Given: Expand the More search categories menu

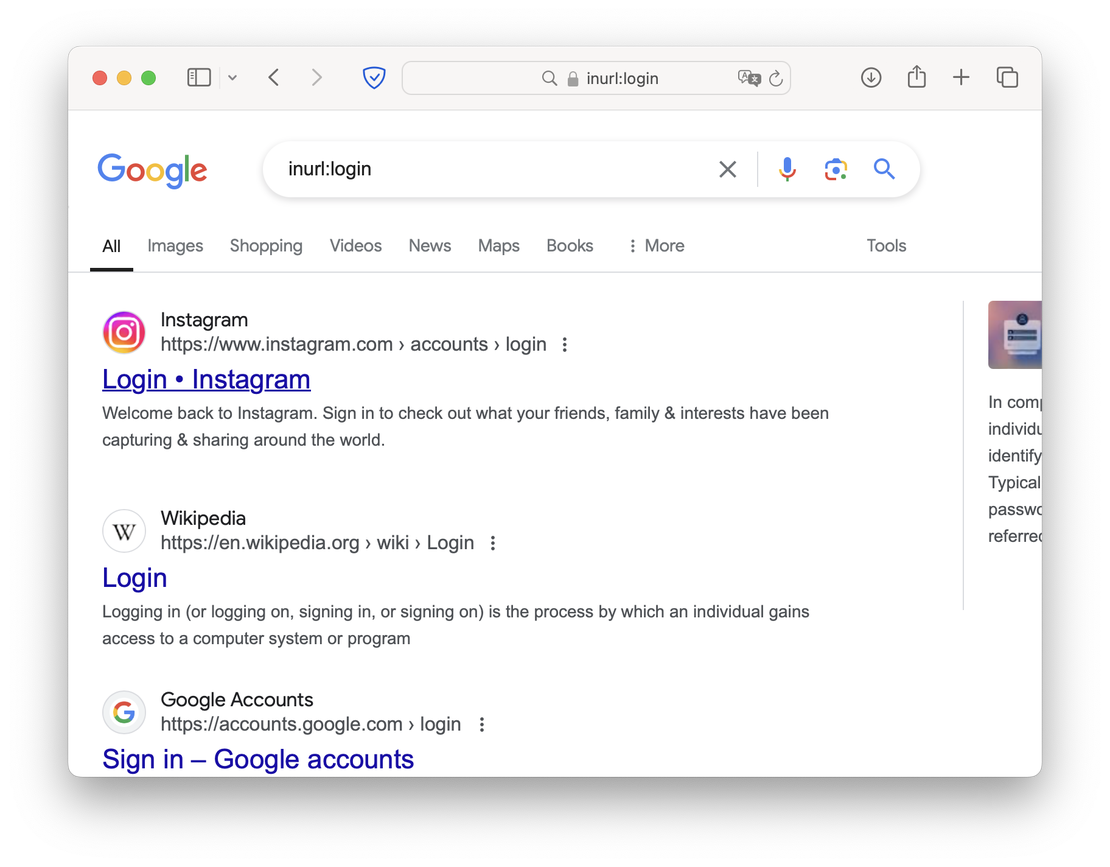Looking at the screenshot, I should [x=655, y=245].
